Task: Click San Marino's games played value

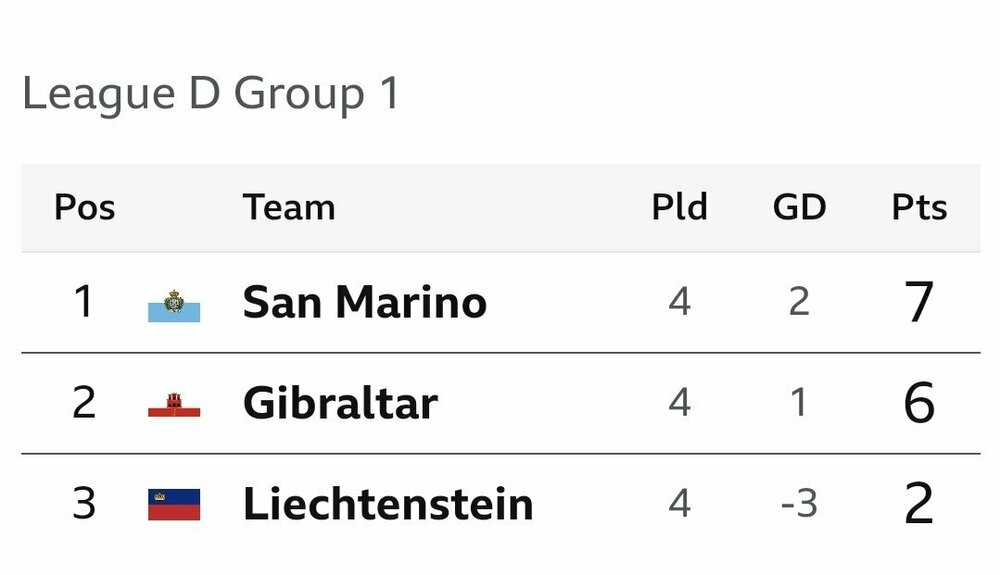Action: pos(679,302)
